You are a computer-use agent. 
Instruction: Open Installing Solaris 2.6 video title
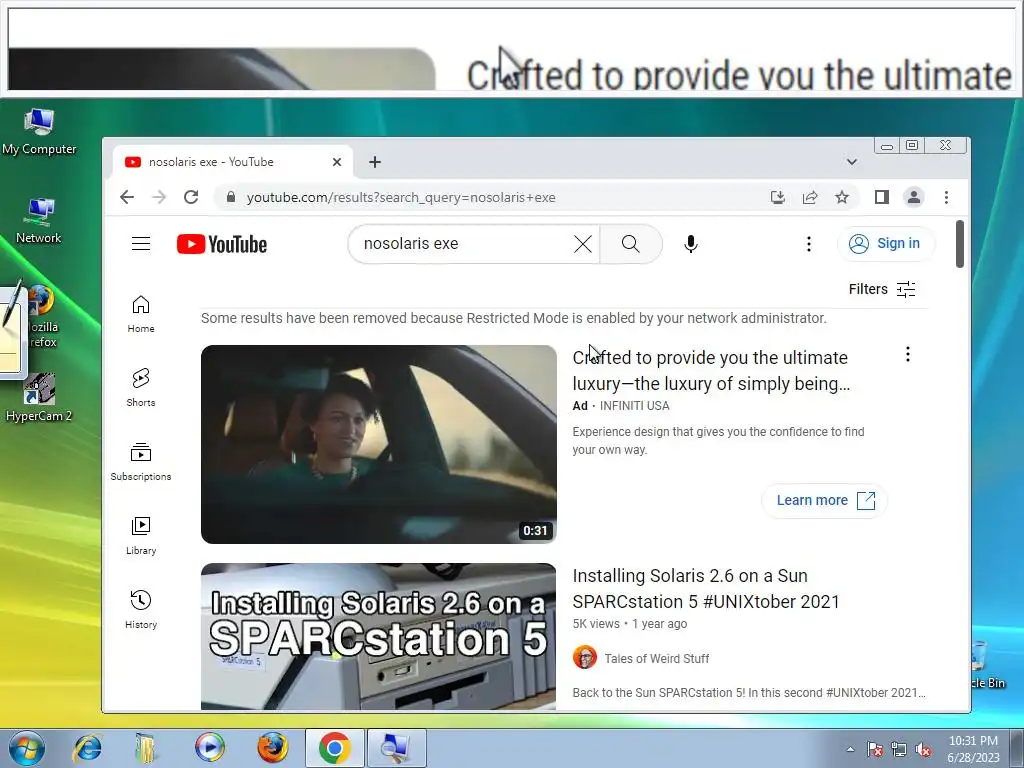706,588
